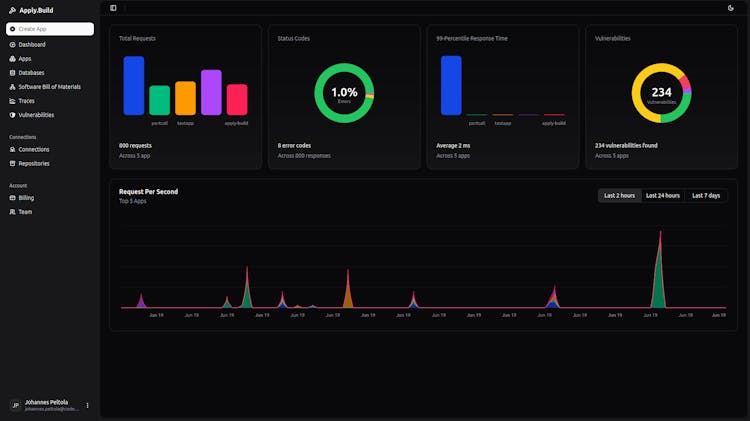This screenshot has height=421, width=750.
Task: Collapse the sidebar panel toggle
Action: [x=113, y=8]
